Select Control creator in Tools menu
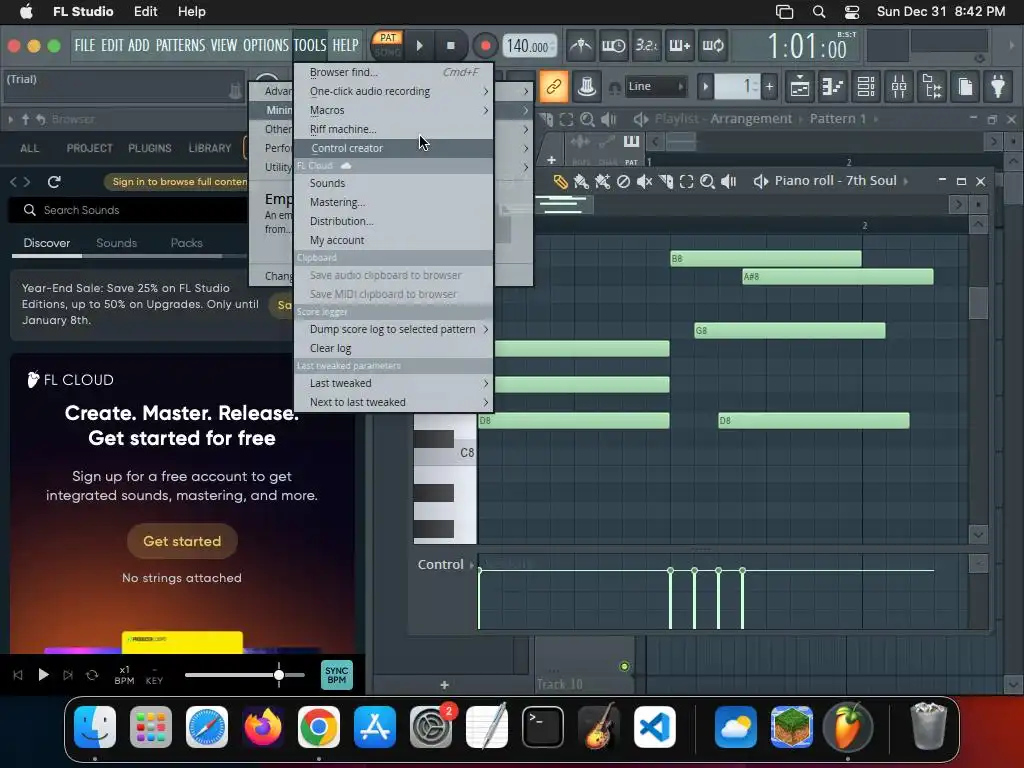Viewport: 1024px width, 768px height. pos(393,148)
